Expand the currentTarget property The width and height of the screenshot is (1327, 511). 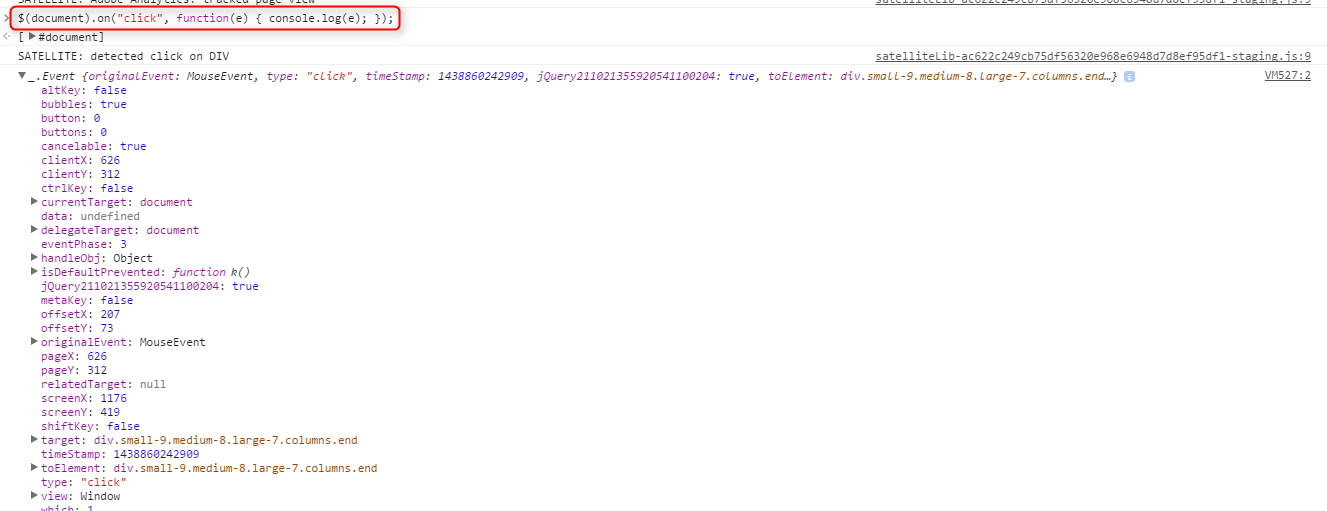(35, 202)
